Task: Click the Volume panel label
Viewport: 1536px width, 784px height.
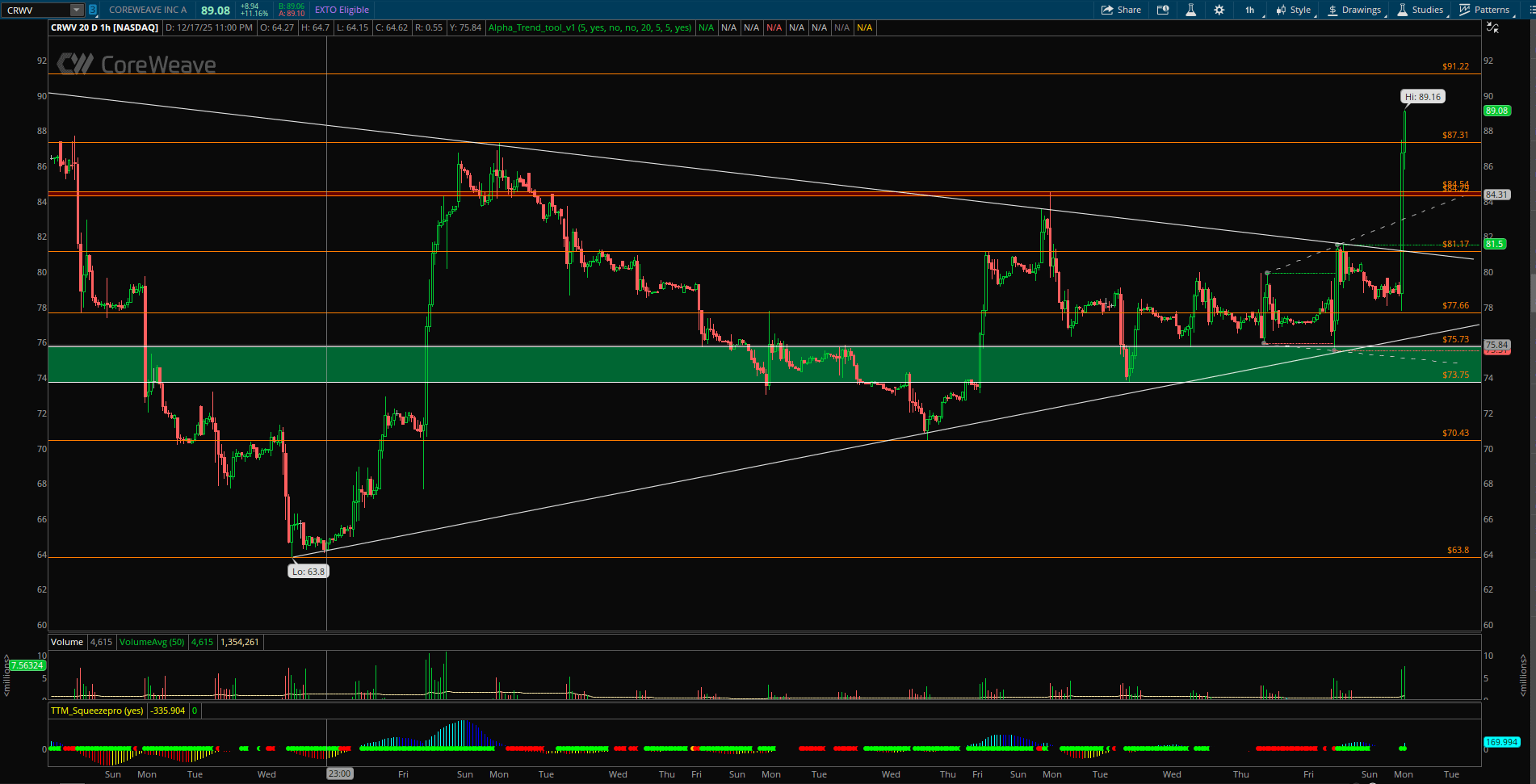Action: [67, 642]
